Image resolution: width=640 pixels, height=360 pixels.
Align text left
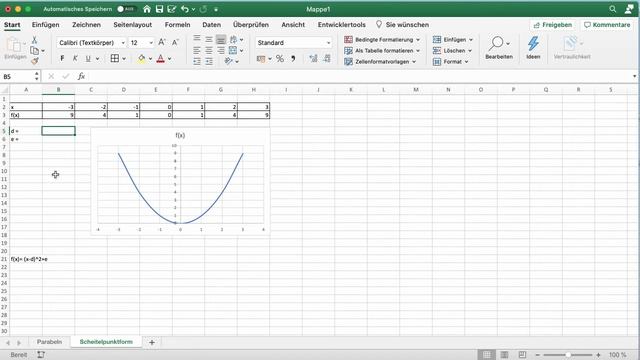tap(197, 51)
